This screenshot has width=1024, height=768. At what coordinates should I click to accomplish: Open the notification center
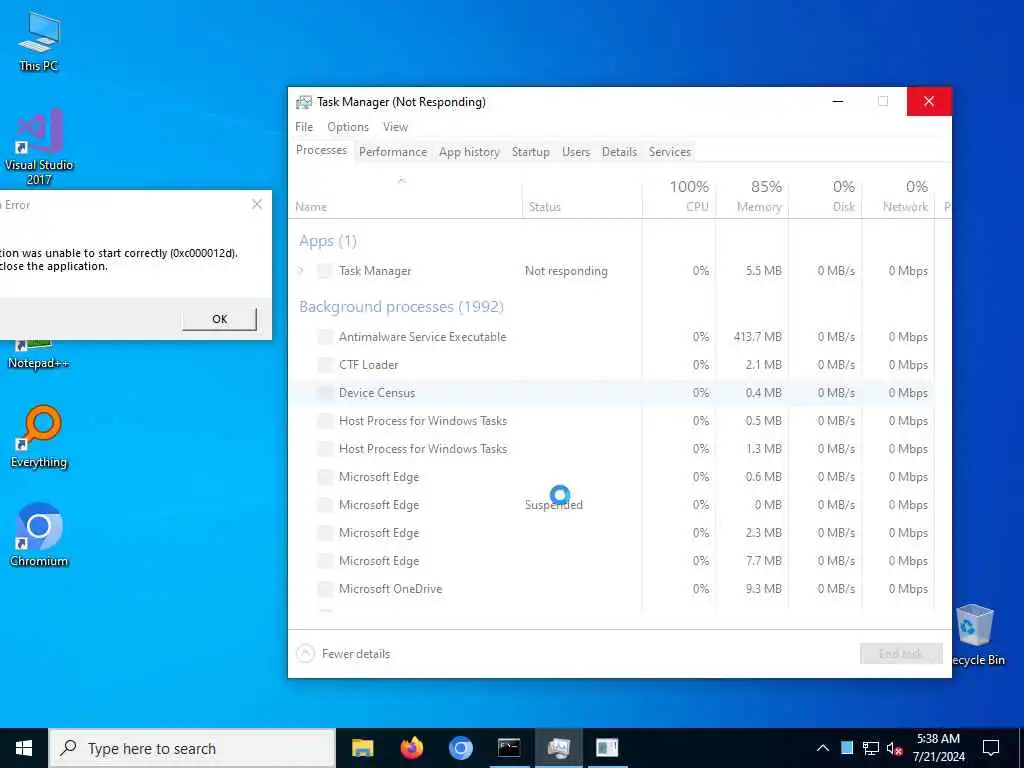point(991,748)
